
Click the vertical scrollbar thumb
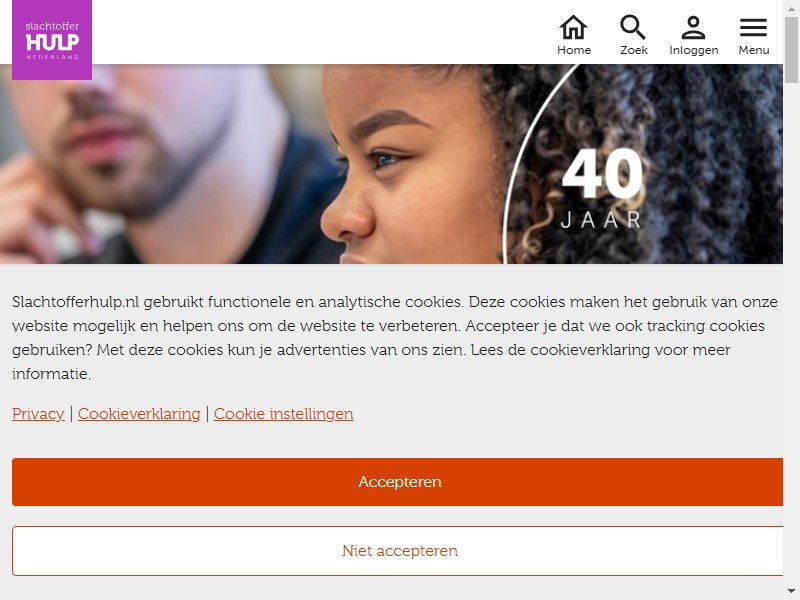[x=791, y=49]
